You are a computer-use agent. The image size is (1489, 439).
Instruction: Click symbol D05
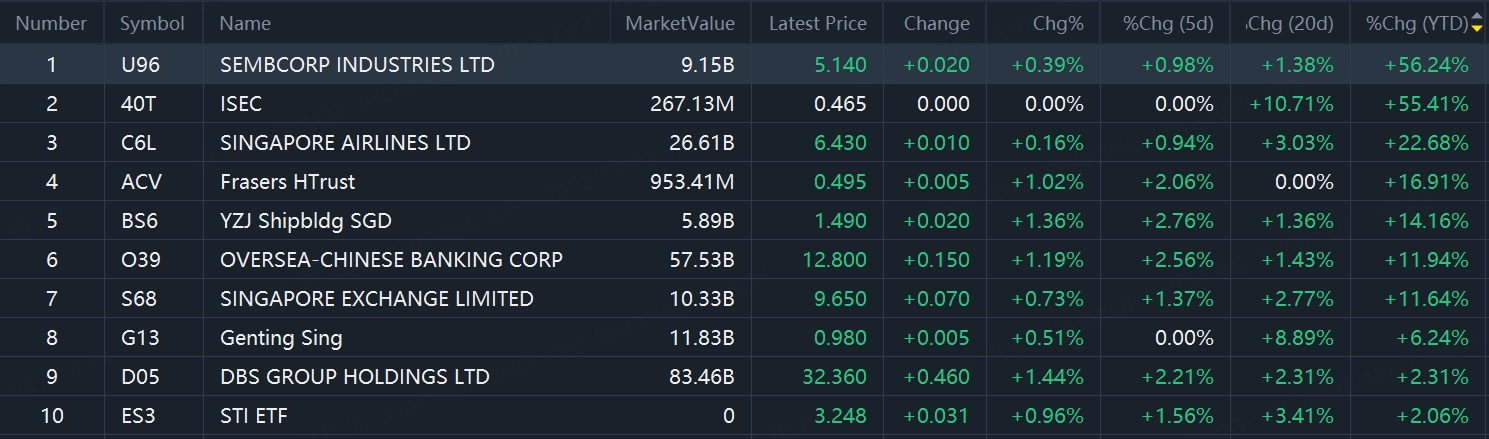point(139,377)
